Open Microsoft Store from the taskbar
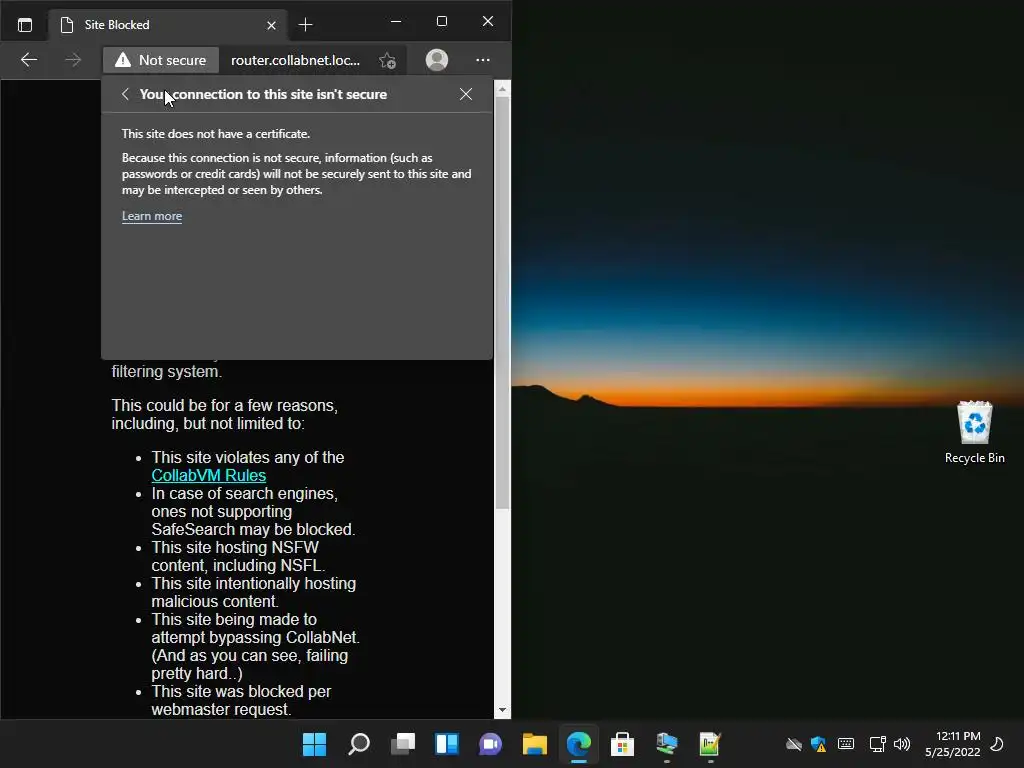The image size is (1024, 768). tap(622, 744)
